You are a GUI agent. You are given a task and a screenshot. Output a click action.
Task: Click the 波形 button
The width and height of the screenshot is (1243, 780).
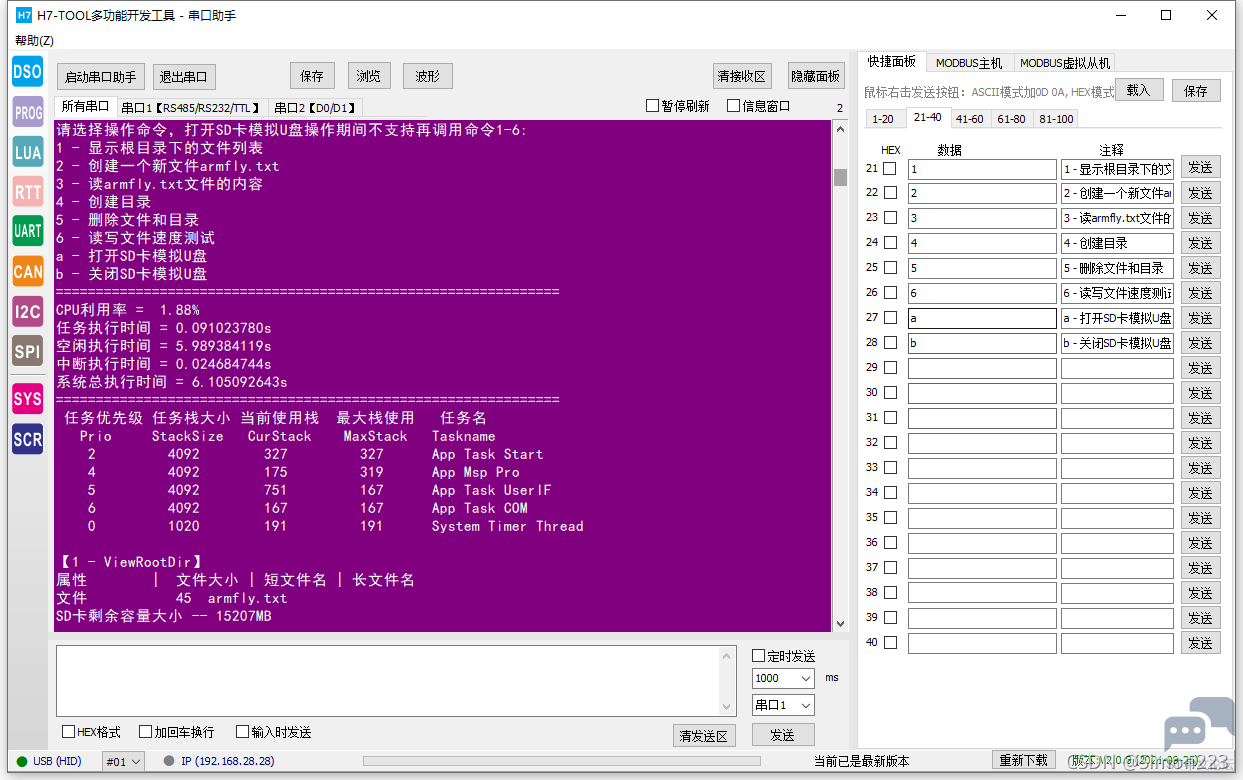point(428,76)
